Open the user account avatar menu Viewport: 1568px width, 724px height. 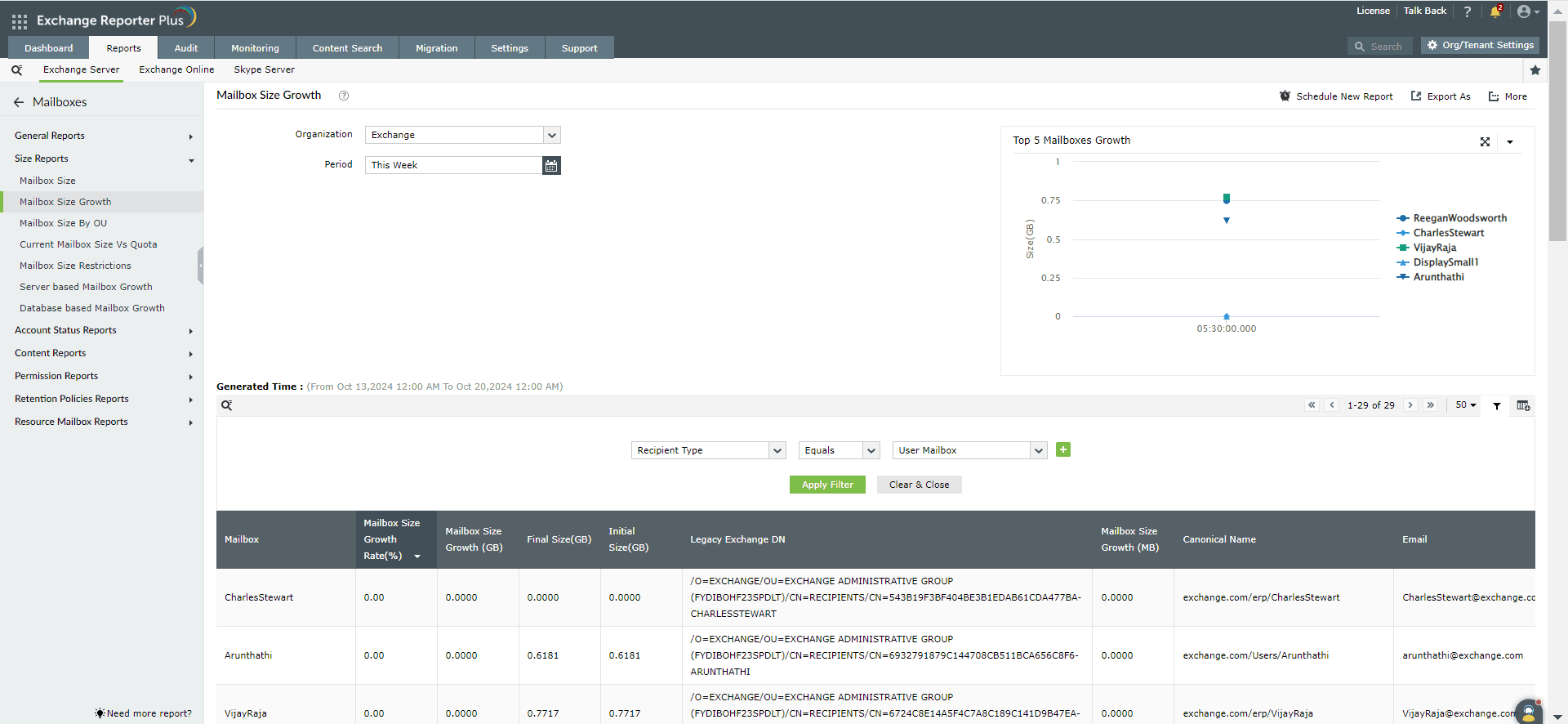click(x=1527, y=11)
